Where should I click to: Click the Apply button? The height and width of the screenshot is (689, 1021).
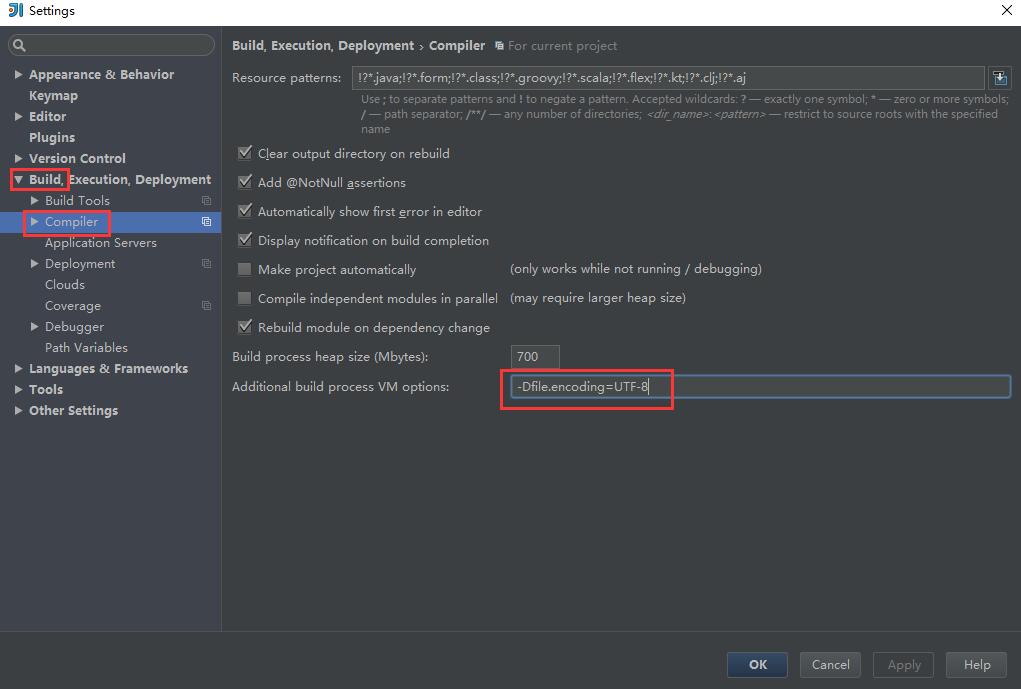click(x=904, y=665)
